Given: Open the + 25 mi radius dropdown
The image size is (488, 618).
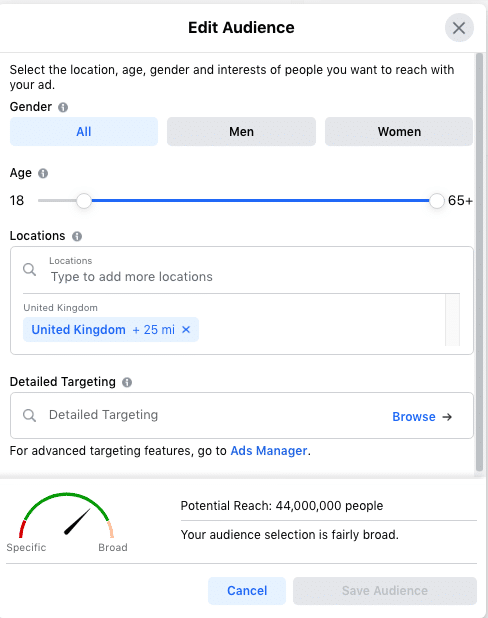Looking at the screenshot, I should 154,329.
